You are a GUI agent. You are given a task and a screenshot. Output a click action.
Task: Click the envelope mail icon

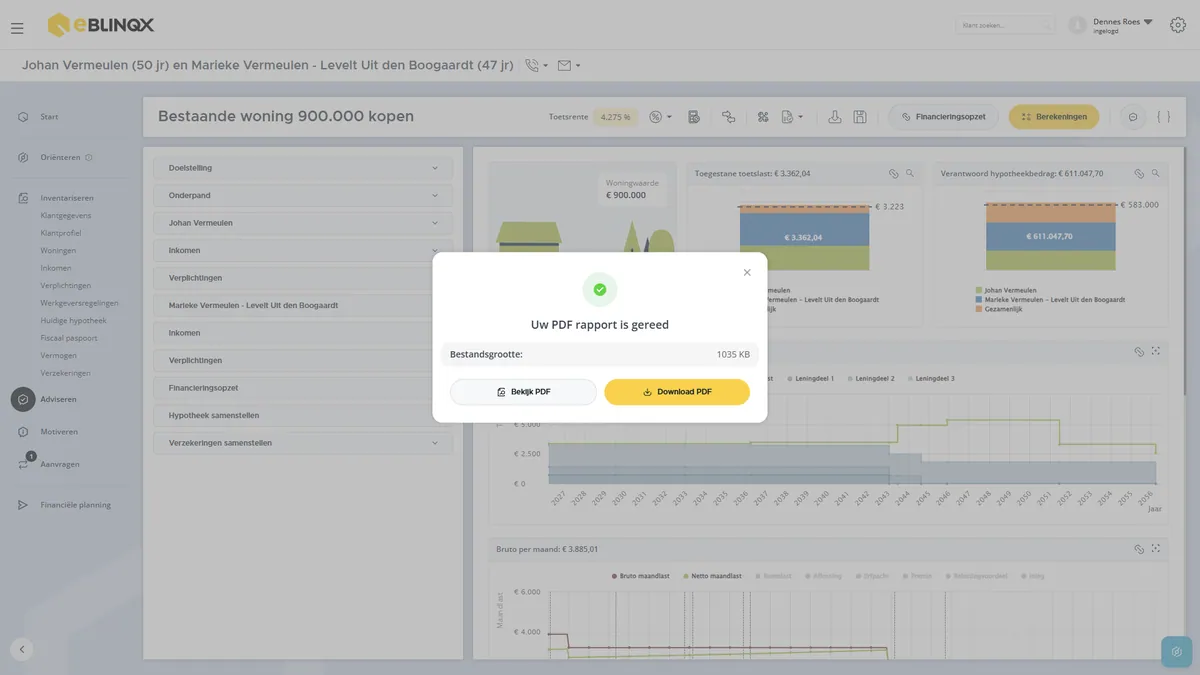pyautogui.click(x=564, y=66)
